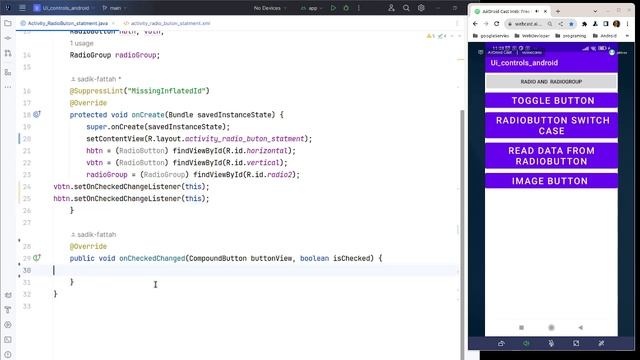640x360 pixels.
Task: Open the Terminal tool window icon
Action: point(8,340)
